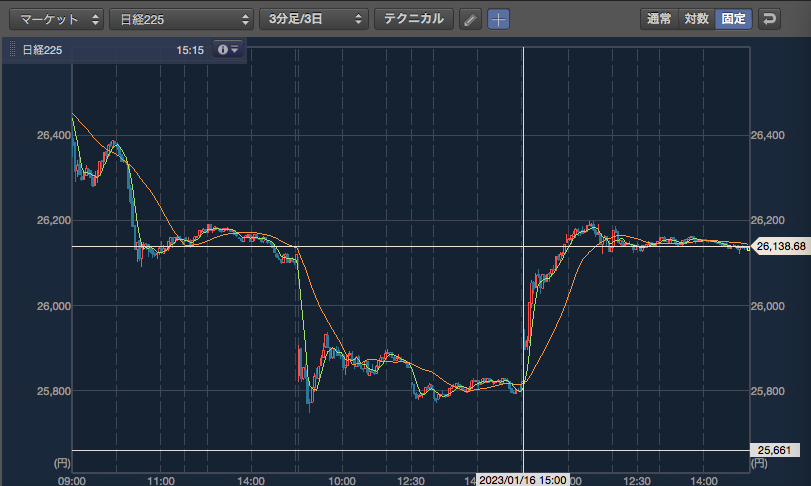811x486 pixels.
Task: Grab the panel drag handle beside 日経225
Action: (x=12, y=50)
